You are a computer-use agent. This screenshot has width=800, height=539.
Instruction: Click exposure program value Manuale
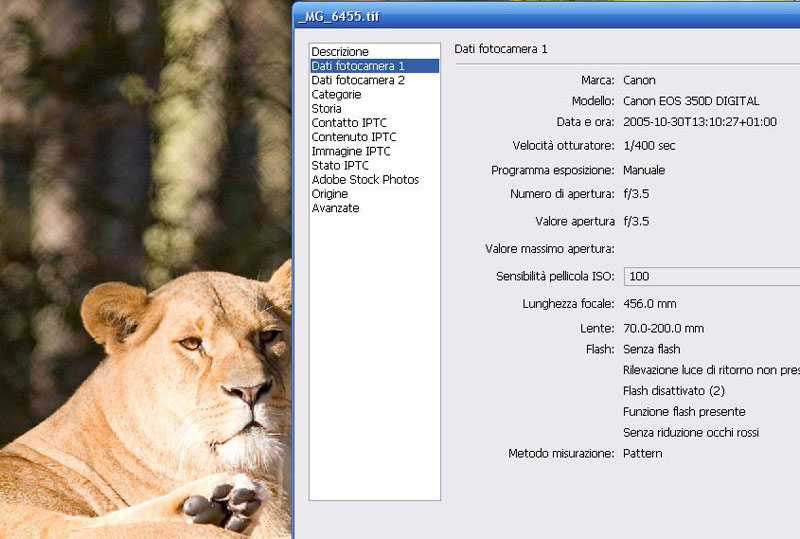point(644,170)
